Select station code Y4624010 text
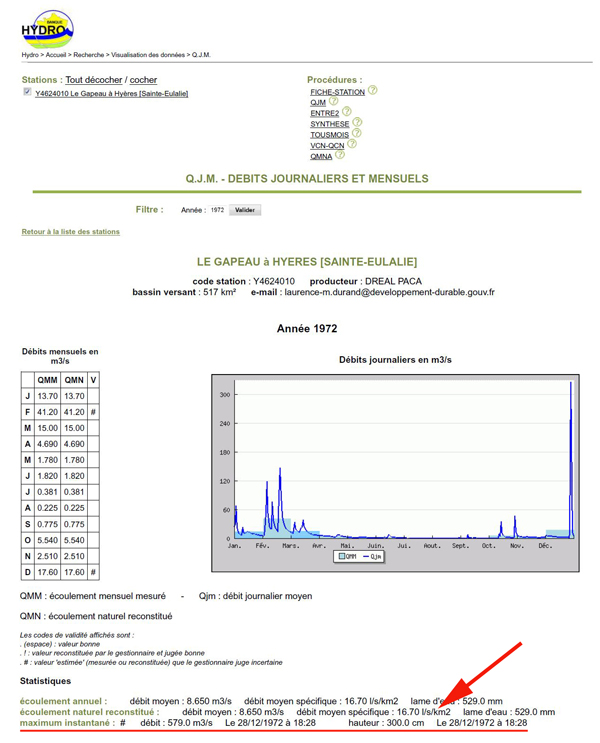The width and height of the screenshot is (600, 743). pyautogui.click(x=274, y=281)
